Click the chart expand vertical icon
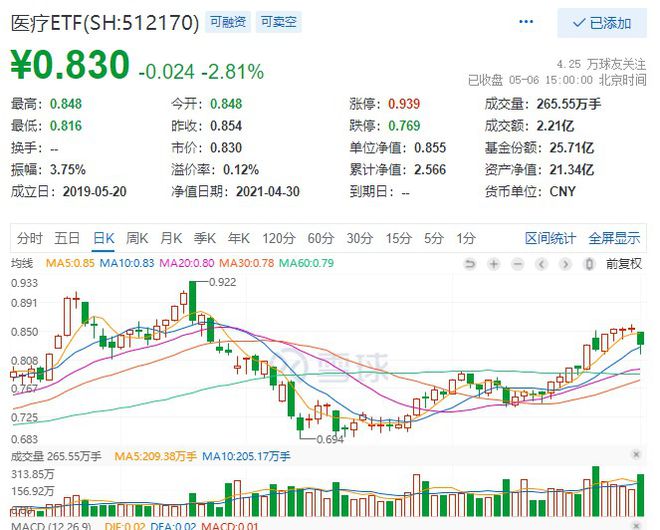 pos(590,264)
